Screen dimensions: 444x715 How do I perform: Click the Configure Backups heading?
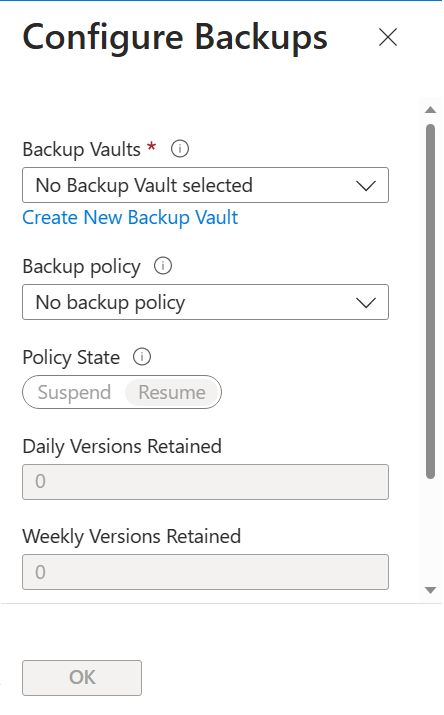pyautogui.click(x=175, y=38)
